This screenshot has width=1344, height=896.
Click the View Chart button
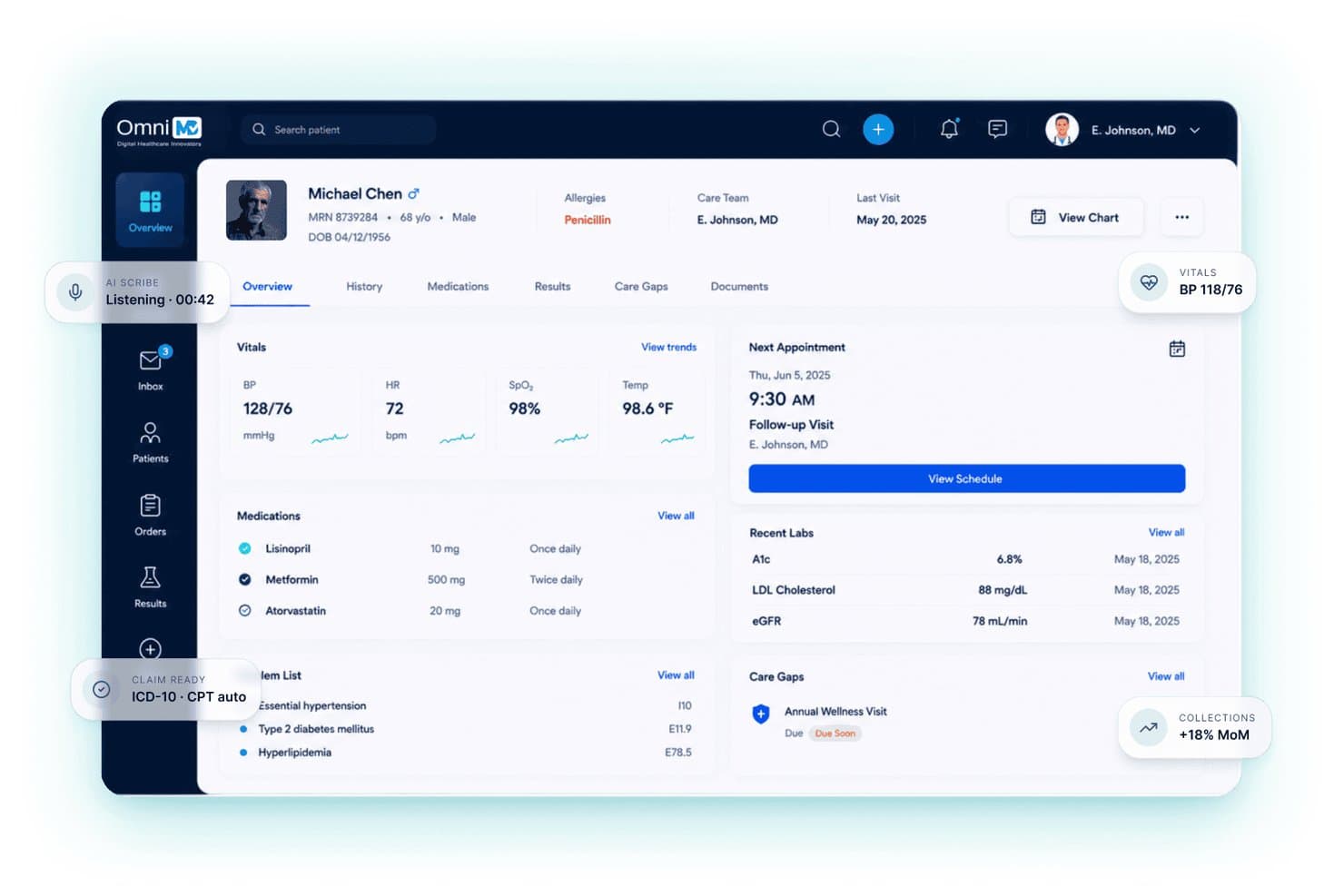click(1076, 217)
